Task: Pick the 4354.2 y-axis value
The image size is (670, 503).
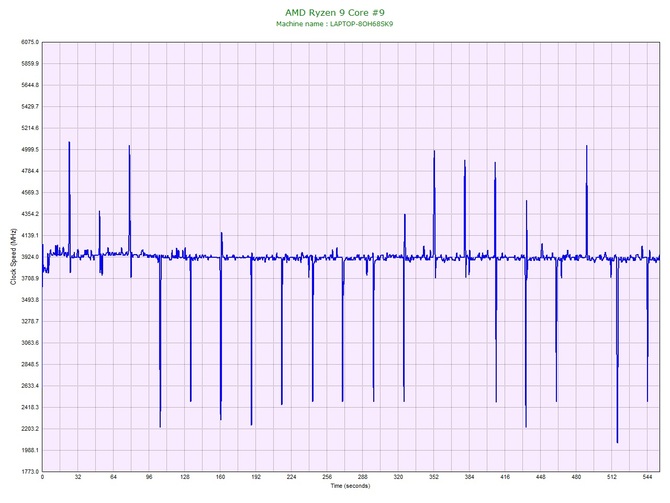Action: point(30,214)
